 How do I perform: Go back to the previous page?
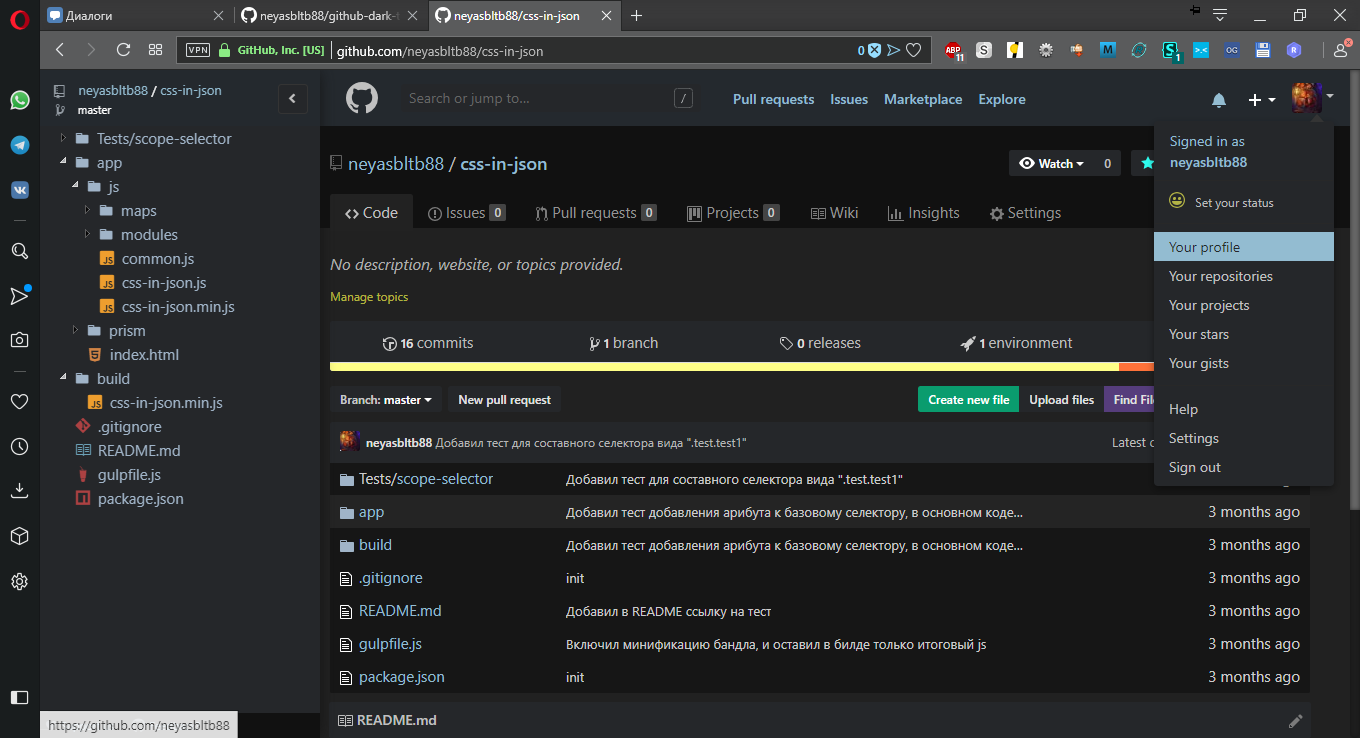click(60, 50)
